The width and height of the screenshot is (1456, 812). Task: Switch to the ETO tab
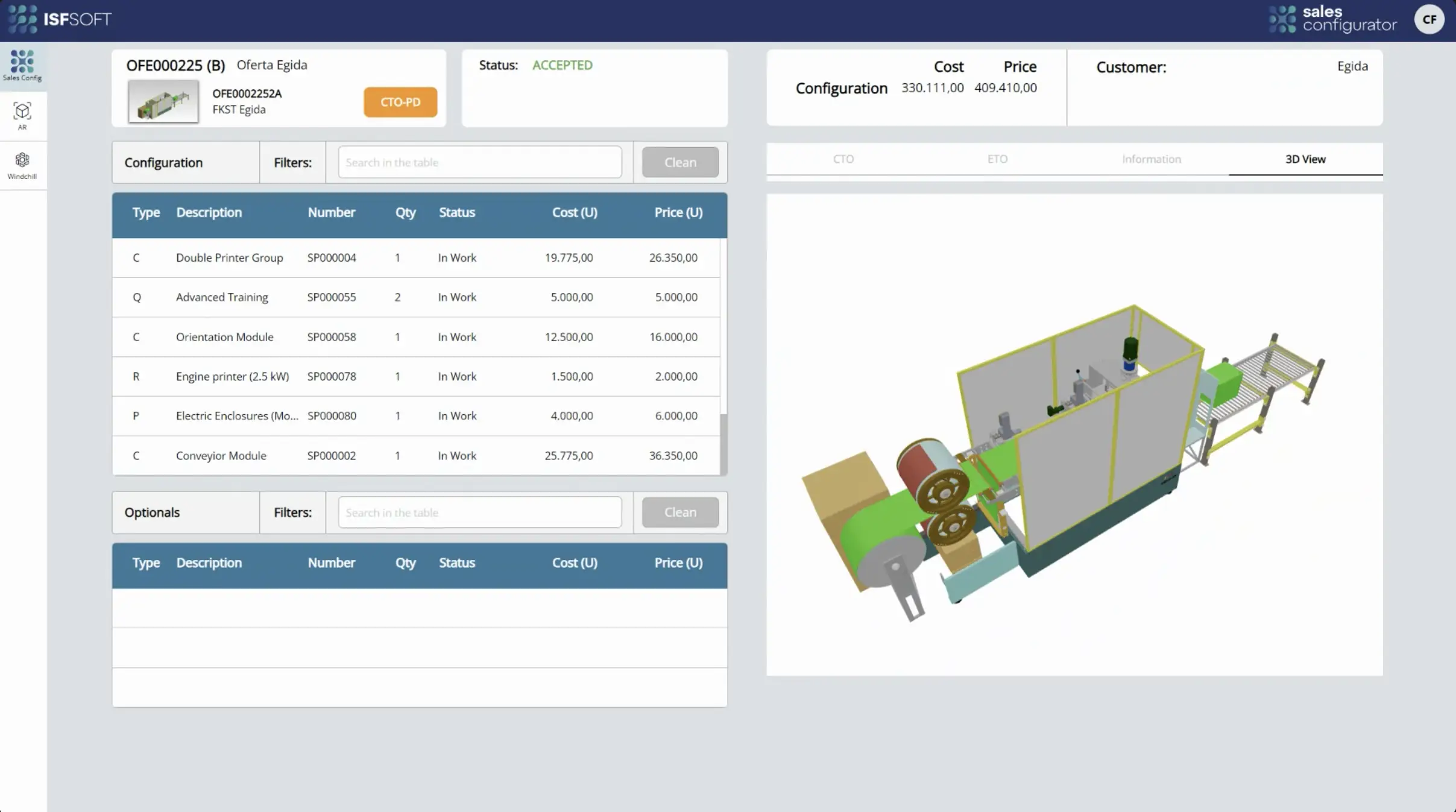tap(997, 159)
